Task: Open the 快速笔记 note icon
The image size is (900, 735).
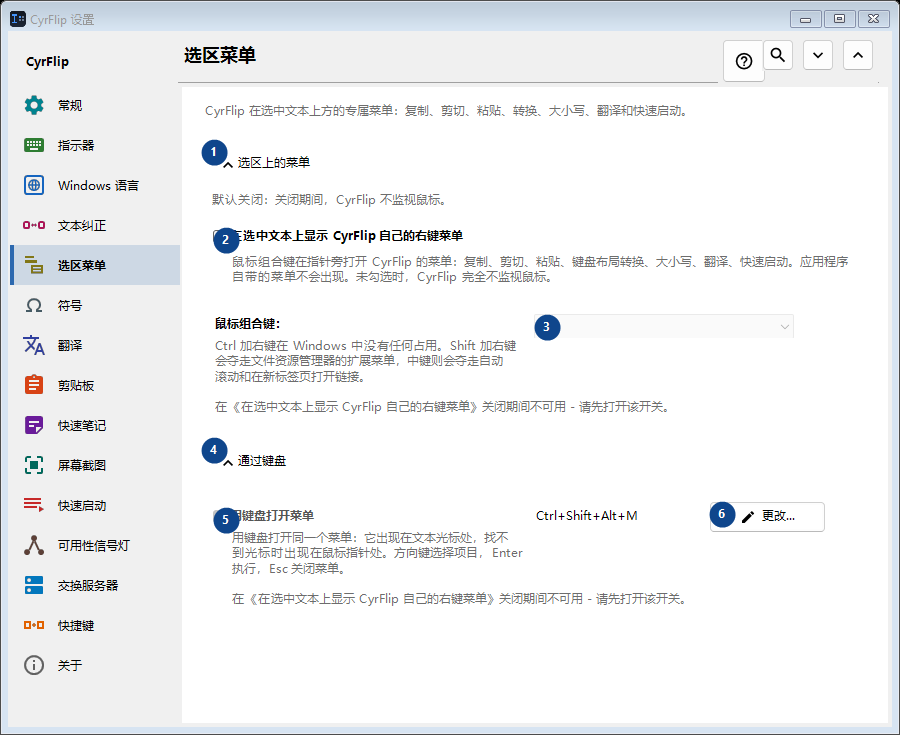Action: (x=34, y=425)
